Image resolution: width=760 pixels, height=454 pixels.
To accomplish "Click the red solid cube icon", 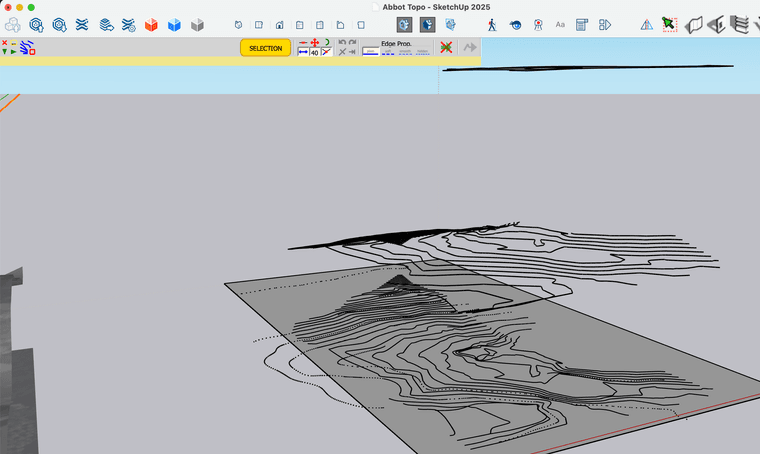I will click(152, 24).
